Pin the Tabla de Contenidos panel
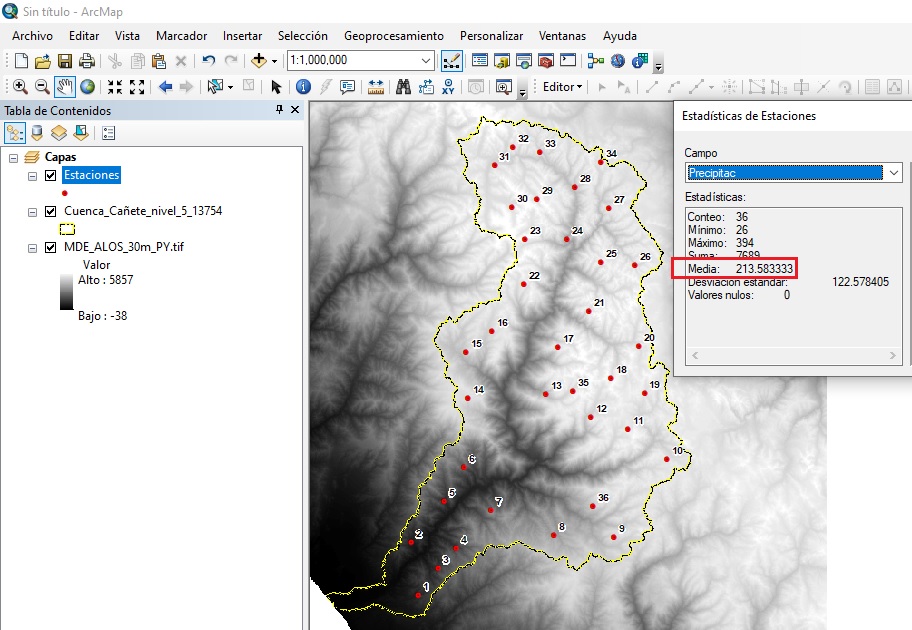Screen dimensions: 912x630 280,110
